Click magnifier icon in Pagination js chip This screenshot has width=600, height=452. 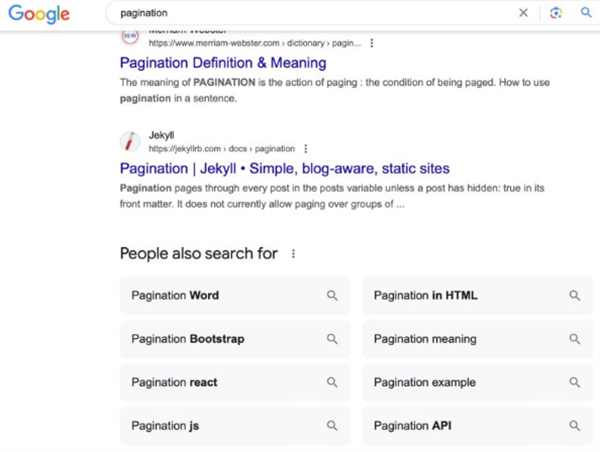(x=332, y=426)
